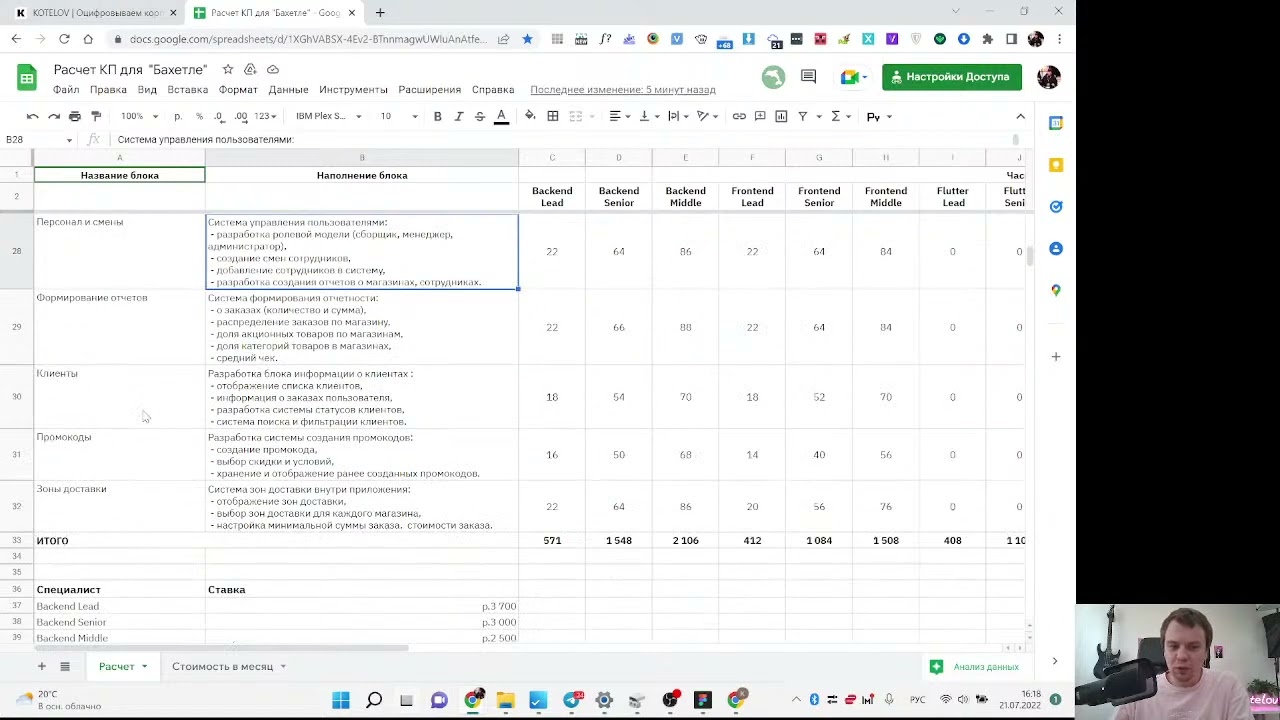The height and width of the screenshot is (720, 1280).
Task: Open Windows taskbar search
Action: pyautogui.click(x=374, y=700)
